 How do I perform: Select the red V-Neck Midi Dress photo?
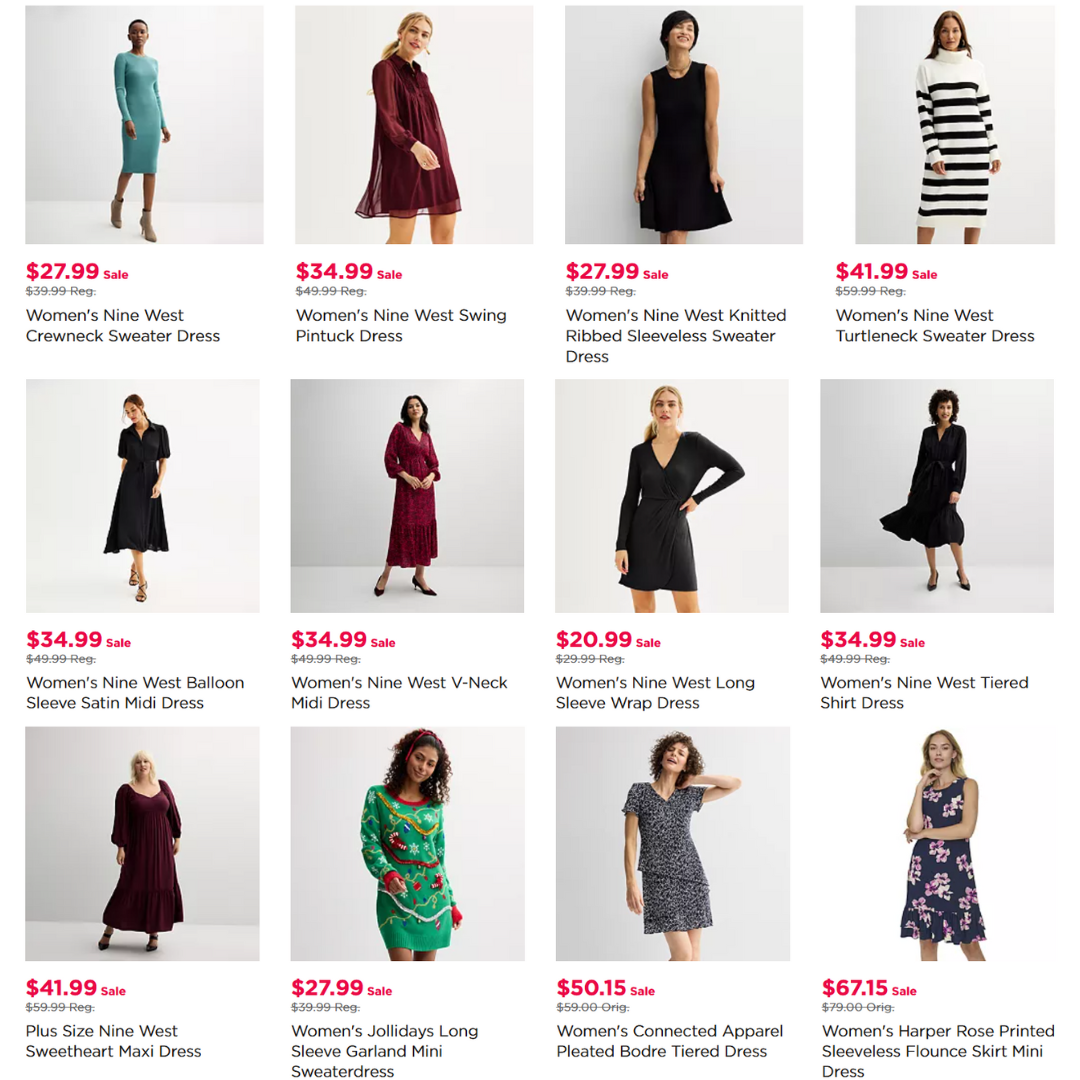coord(407,496)
